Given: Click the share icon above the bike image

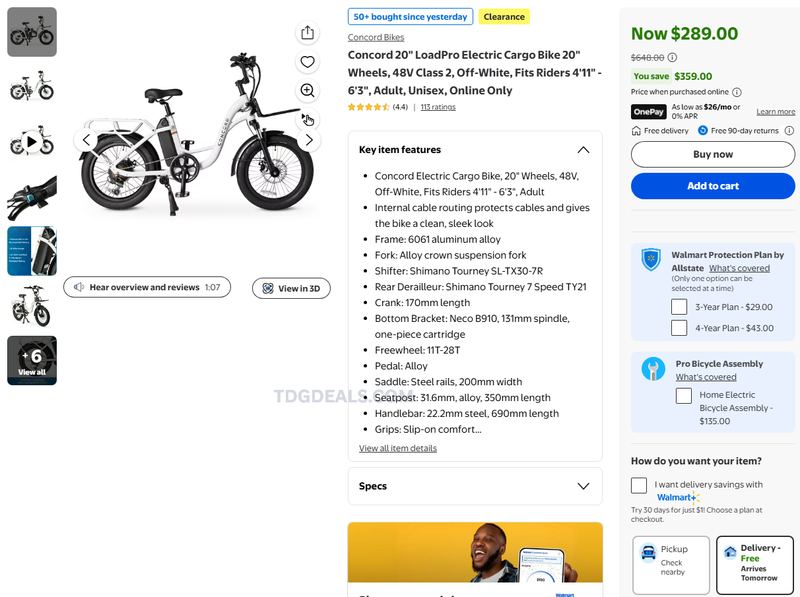Looking at the screenshot, I should click(307, 33).
